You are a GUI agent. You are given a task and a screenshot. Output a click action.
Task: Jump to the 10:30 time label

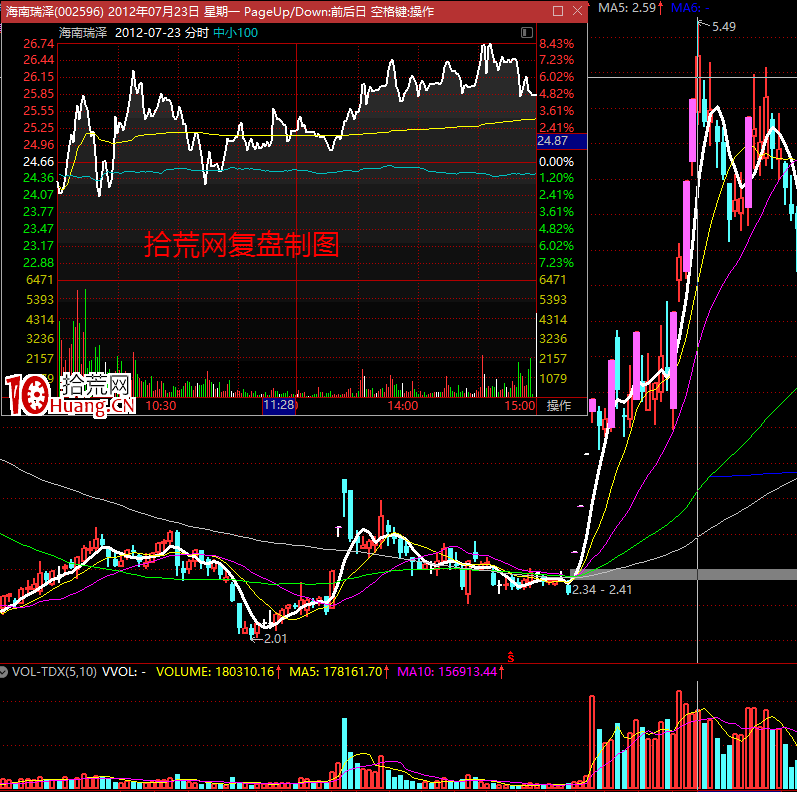(161, 406)
